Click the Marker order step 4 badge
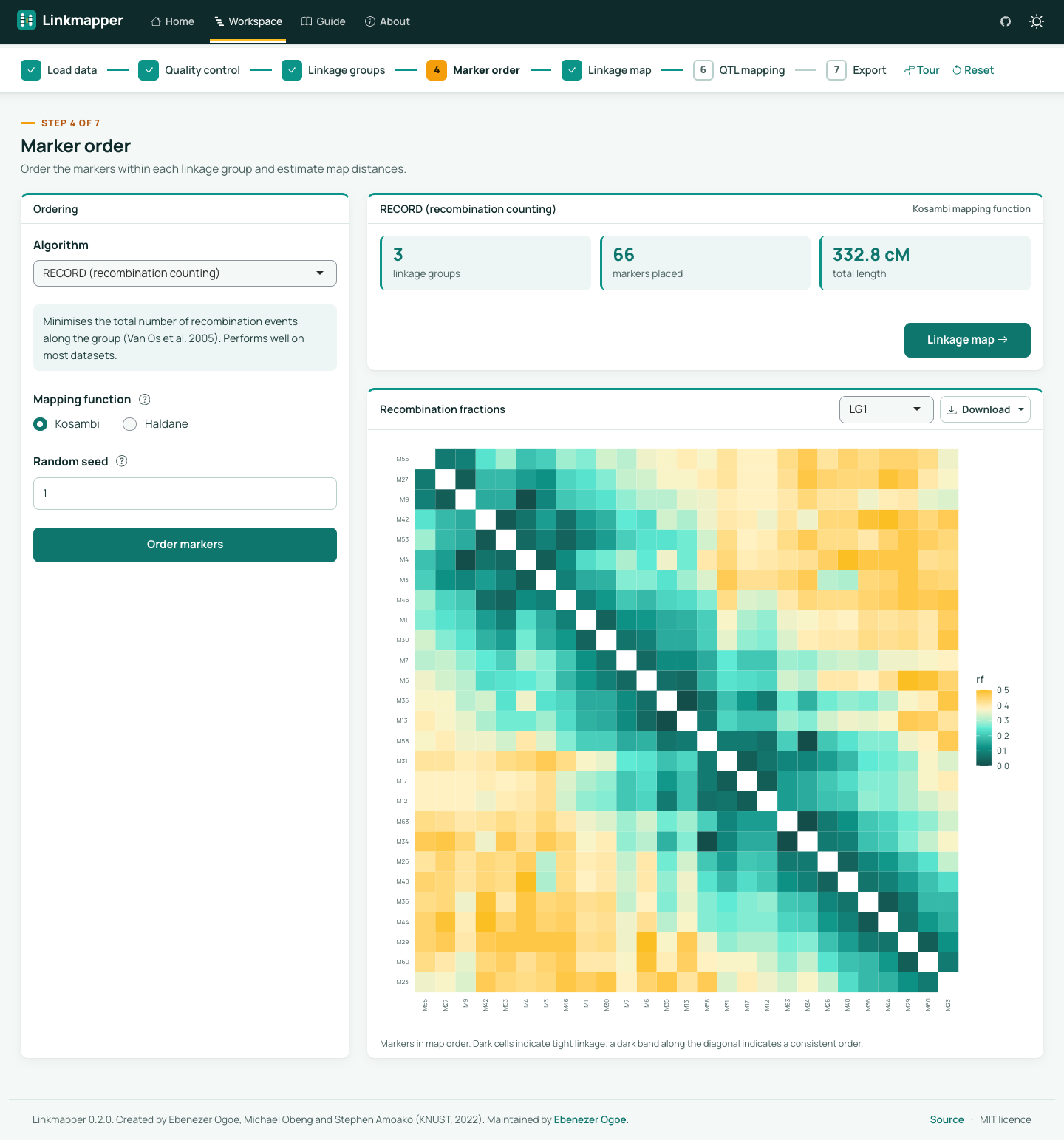Viewport: 1064px width, 1140px height. click(x=437, y=70)
